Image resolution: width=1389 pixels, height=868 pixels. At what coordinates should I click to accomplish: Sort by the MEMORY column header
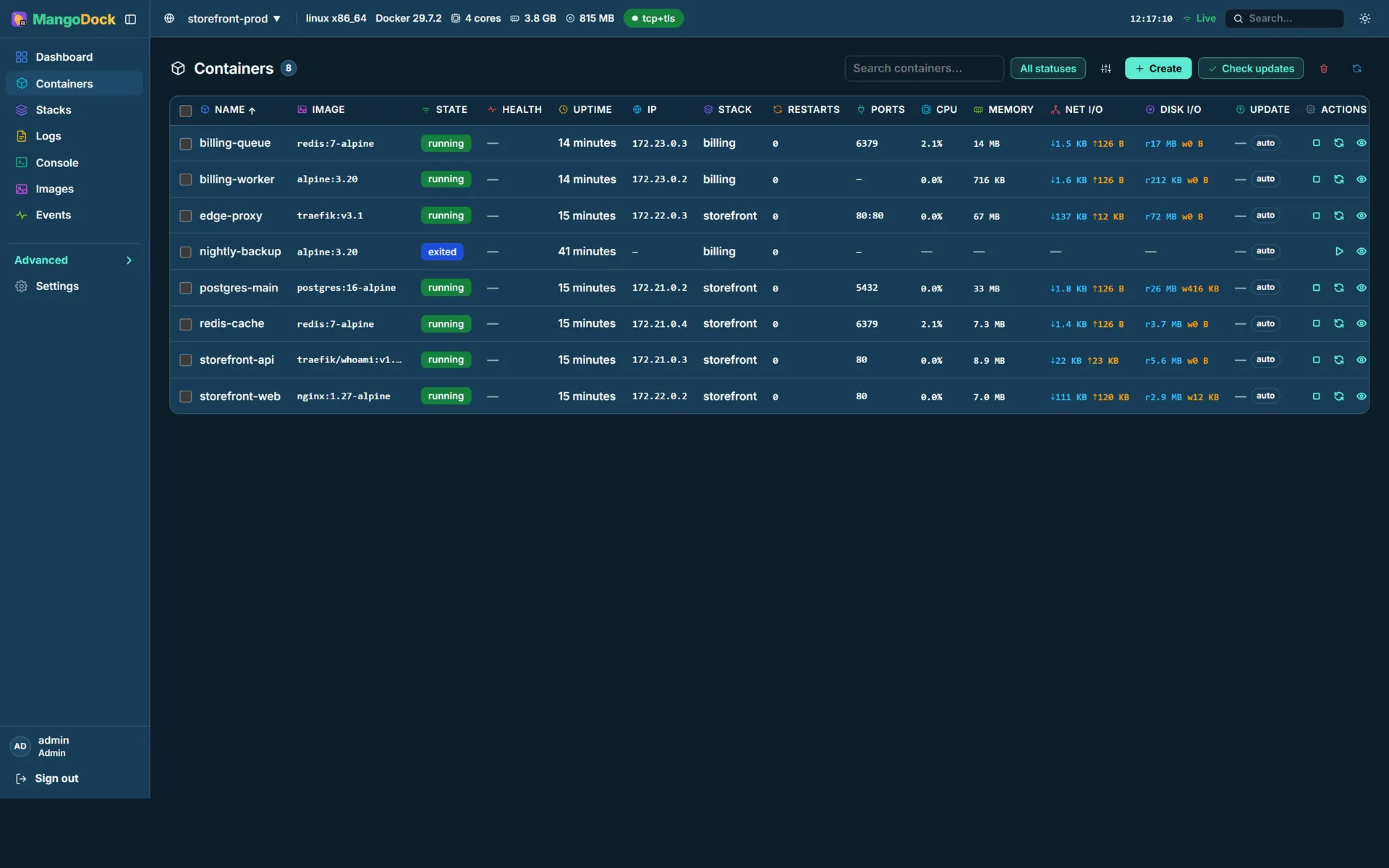(x=1003, y=110)
